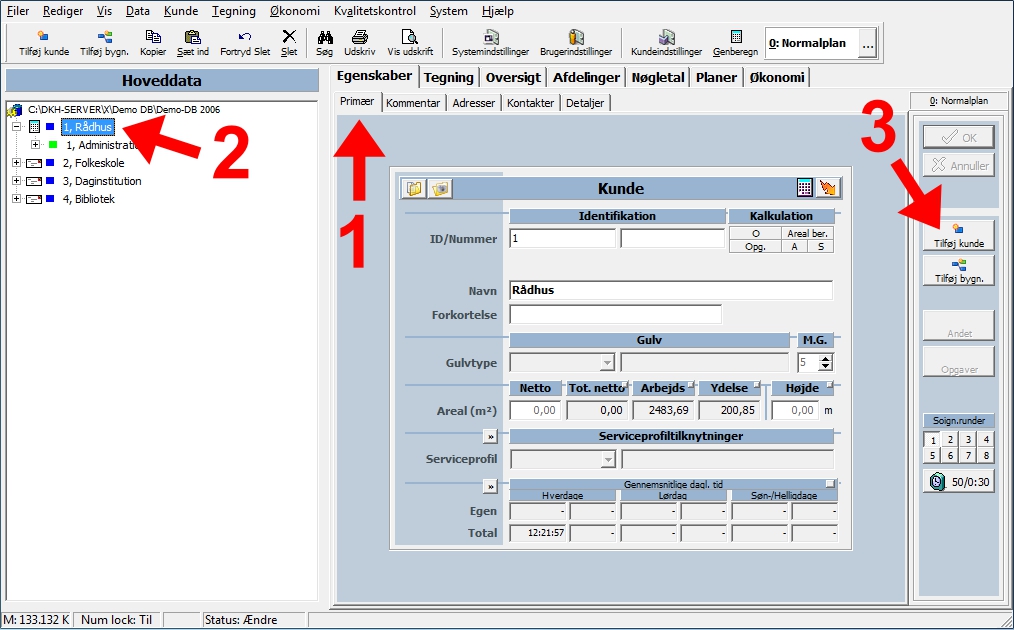Toggle the box on Gennemsnitlige dagl. tid header
The width and height of the screenshot is (1014, 630).
pos(830,483)
